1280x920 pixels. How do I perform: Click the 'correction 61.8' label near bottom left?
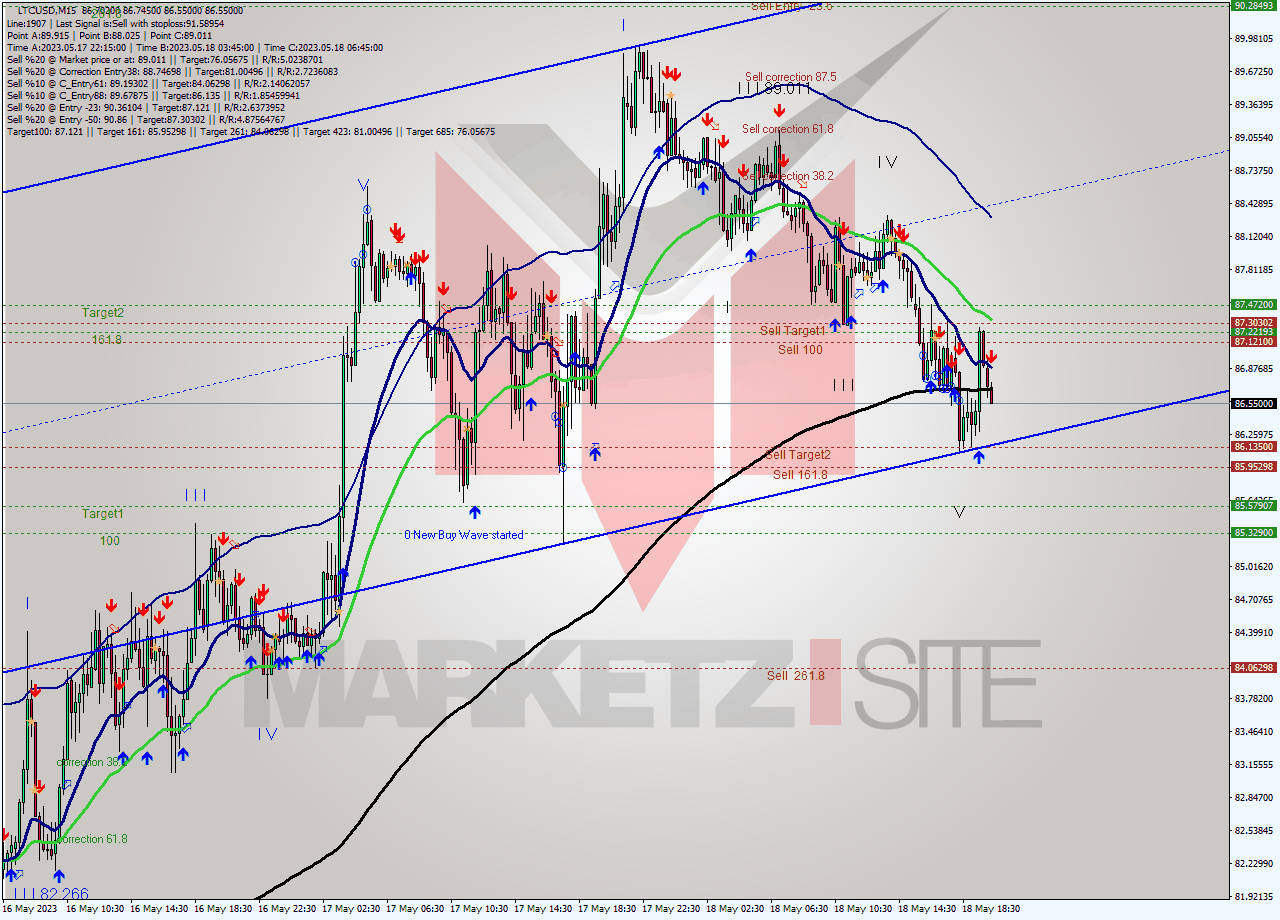point(92,839)
